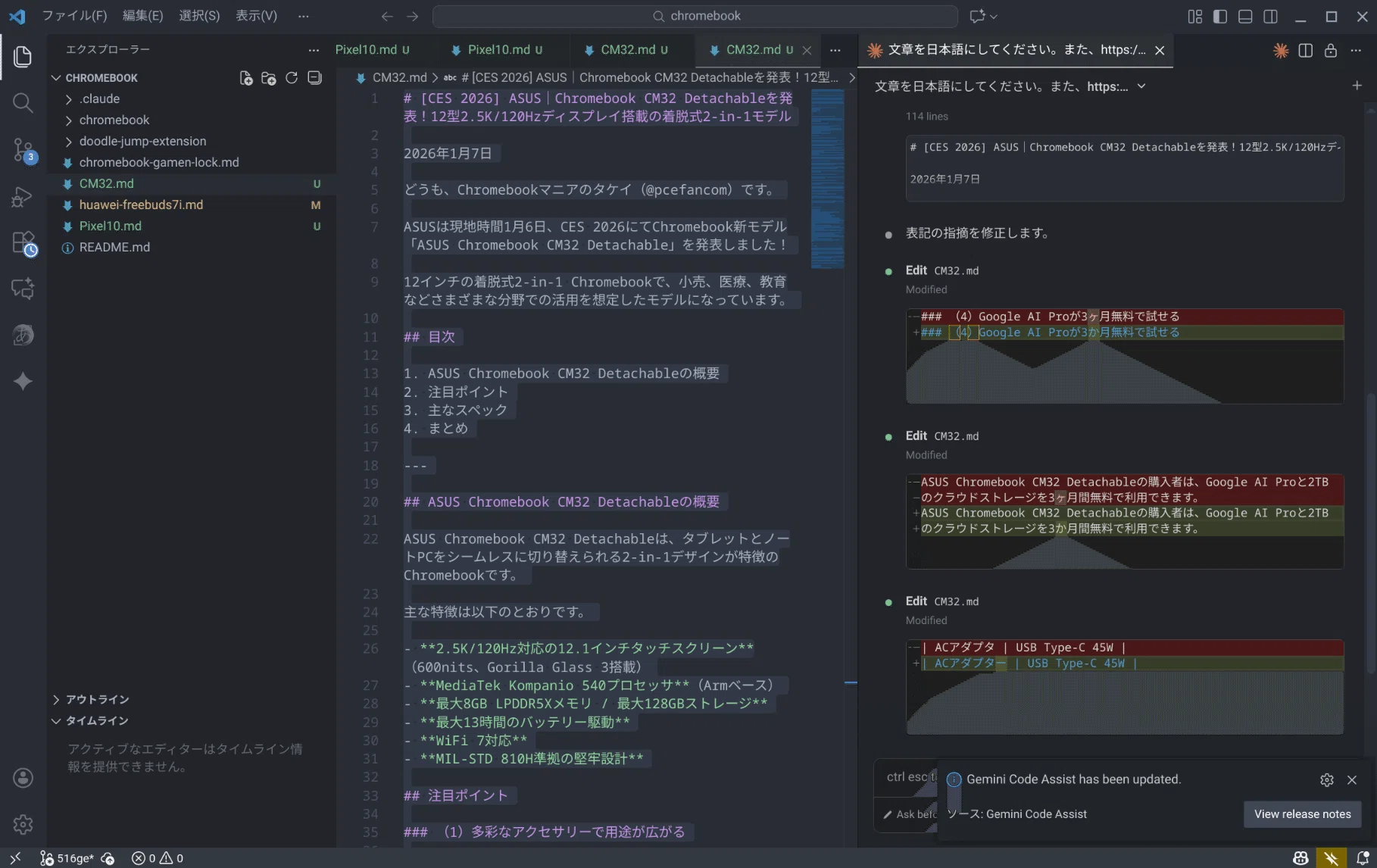Viewport: 1377px width, 868px height.
Task: Open the Japanese 'あ' translate icon view
Action: pyautogui.click(x=23, y=335)
